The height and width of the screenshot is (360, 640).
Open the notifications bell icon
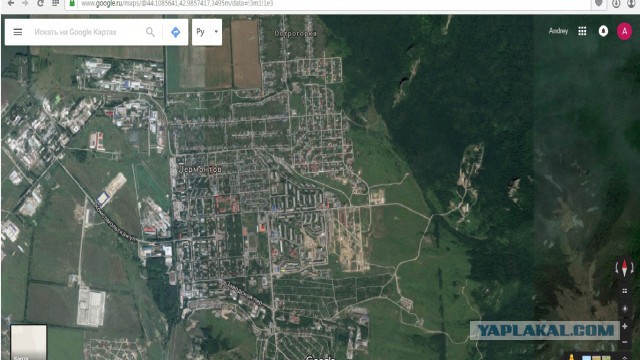click(x=603, y=31)
